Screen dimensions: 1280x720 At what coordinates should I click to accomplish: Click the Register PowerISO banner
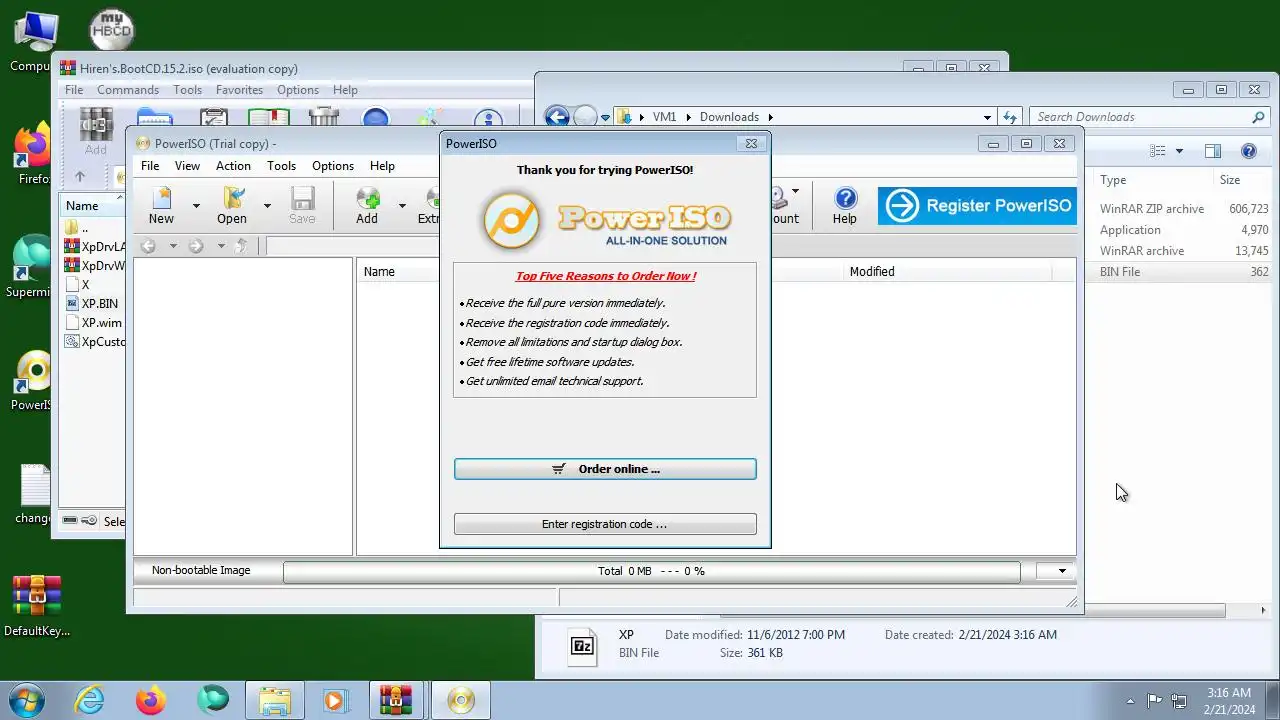click(977, 206)
